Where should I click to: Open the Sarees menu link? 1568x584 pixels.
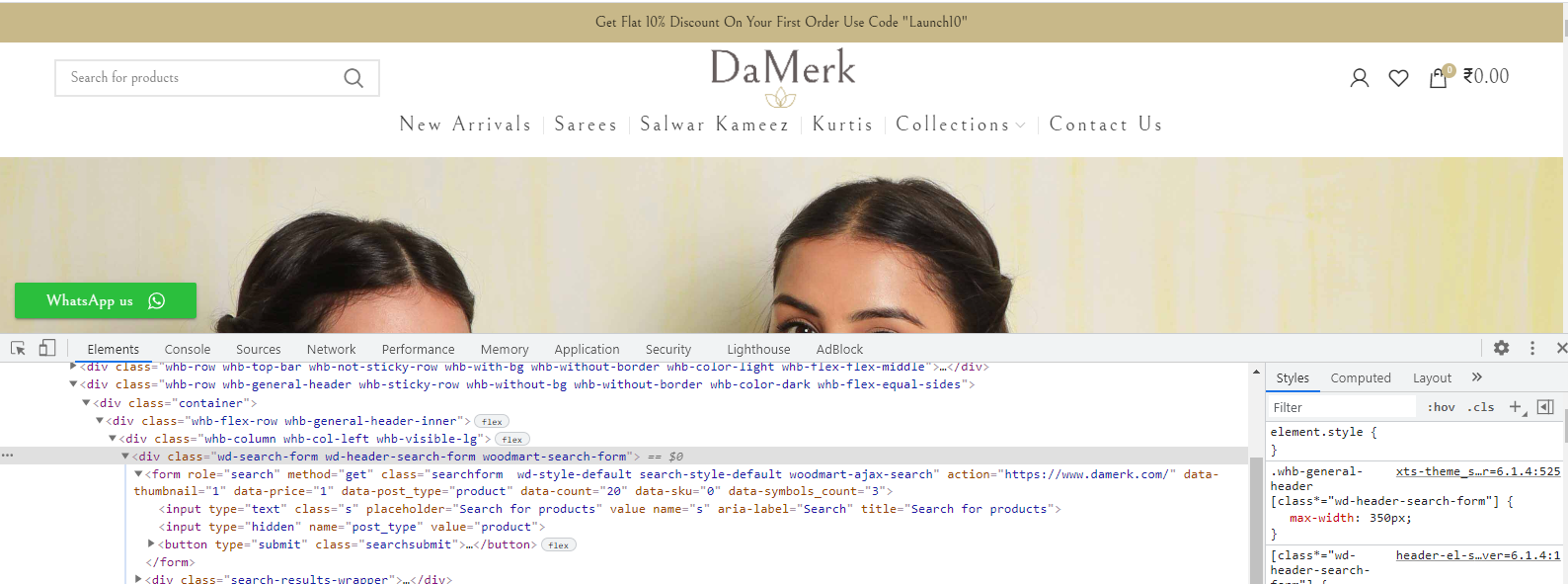tap(586, 125)
